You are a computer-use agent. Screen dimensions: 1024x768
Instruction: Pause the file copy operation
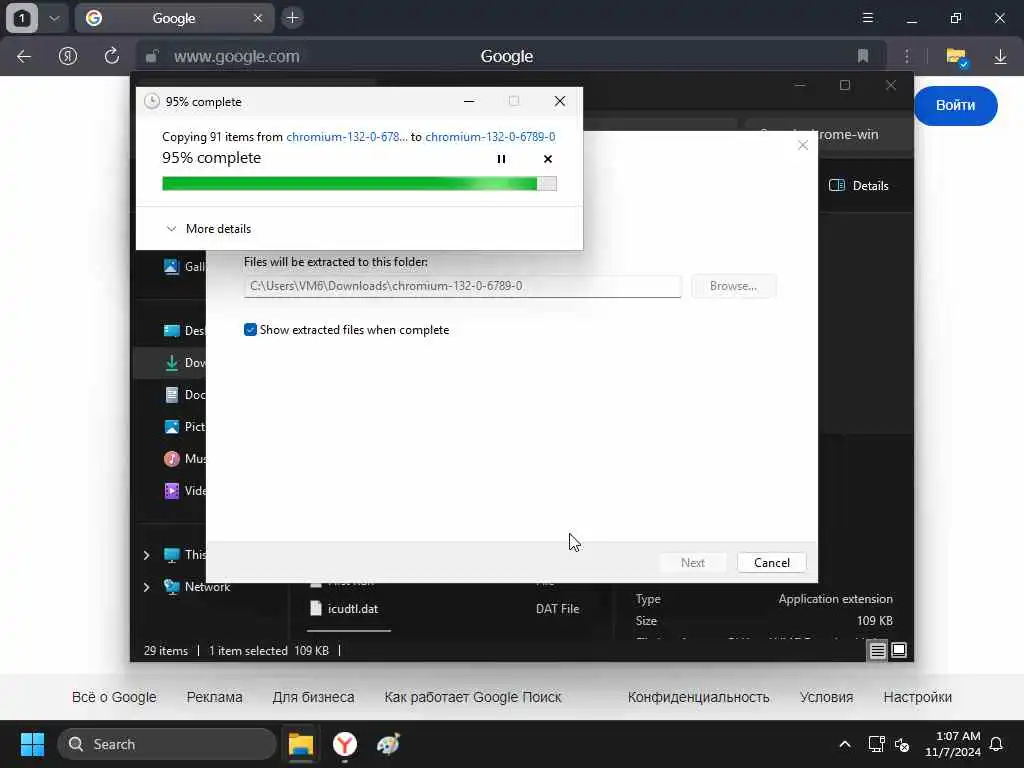(x=501, y=159)
